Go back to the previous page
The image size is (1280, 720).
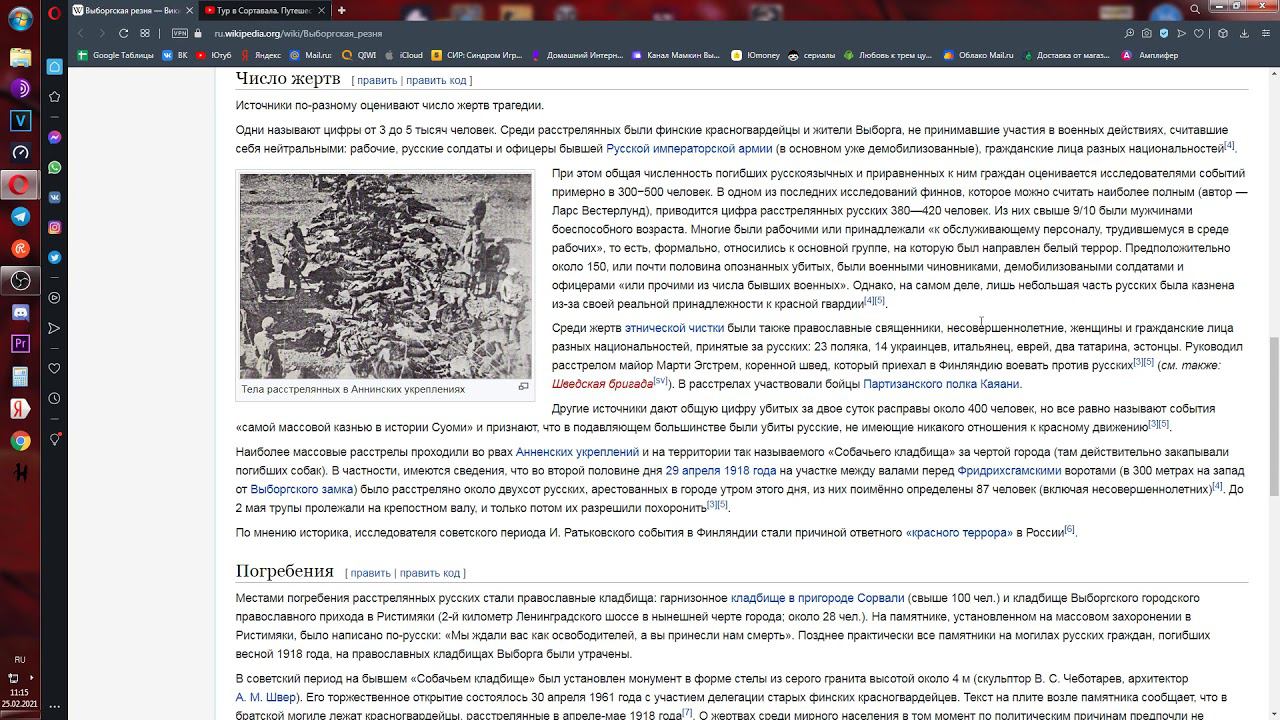point(81,33)
